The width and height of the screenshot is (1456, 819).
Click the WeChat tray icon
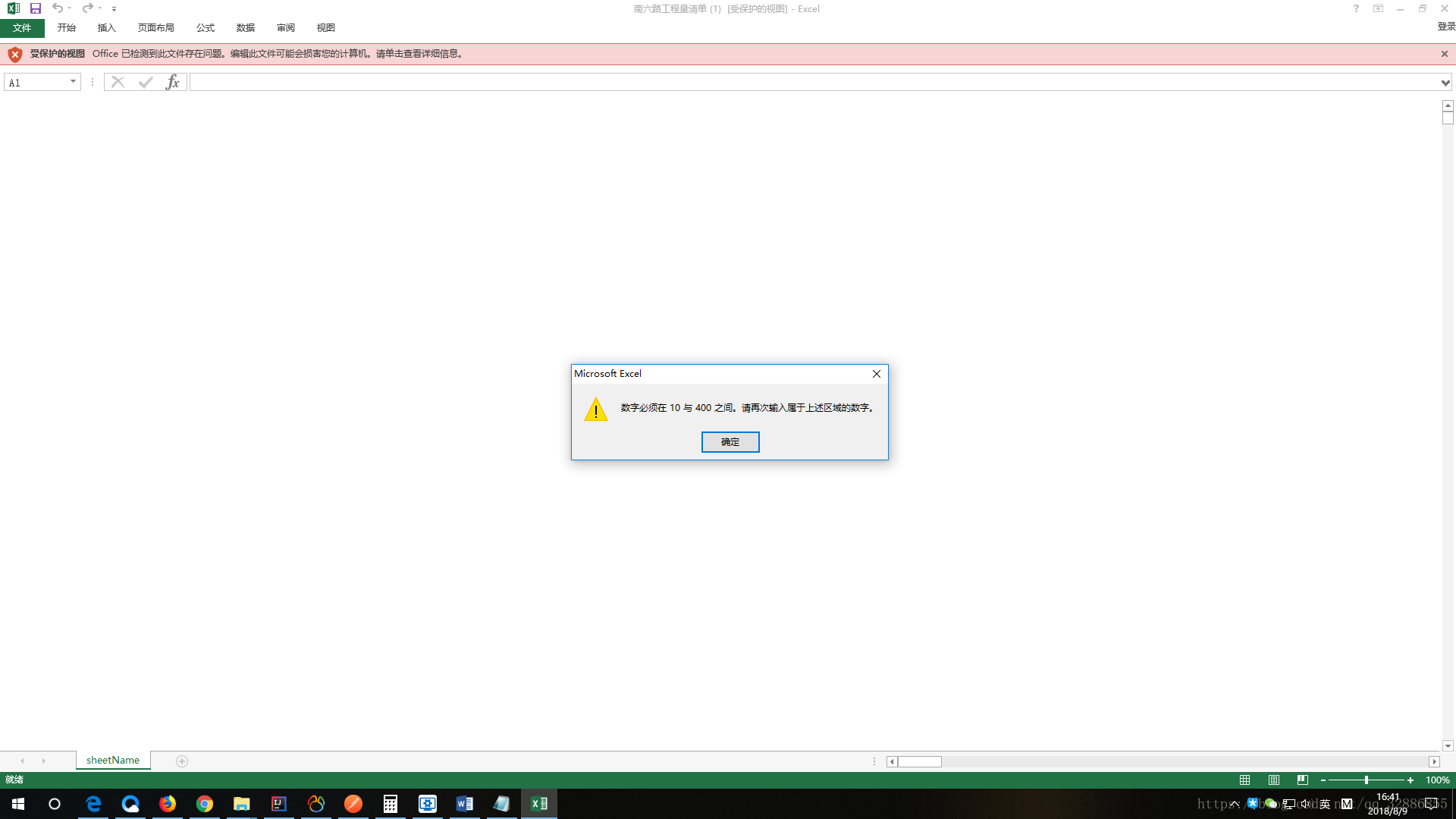(x=1272, y=804)
